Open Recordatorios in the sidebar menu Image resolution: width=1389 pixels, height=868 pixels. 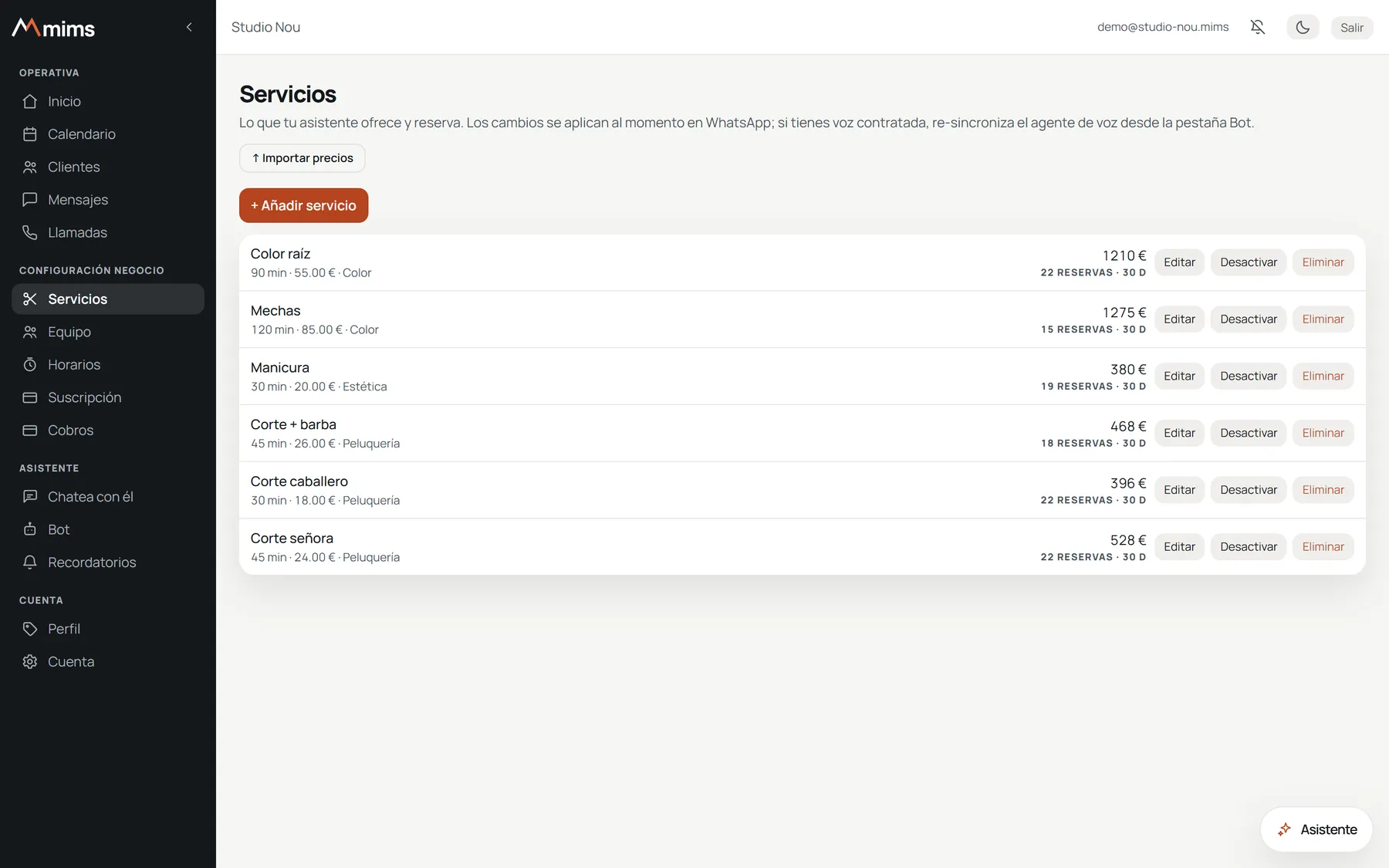click(108, 562)
